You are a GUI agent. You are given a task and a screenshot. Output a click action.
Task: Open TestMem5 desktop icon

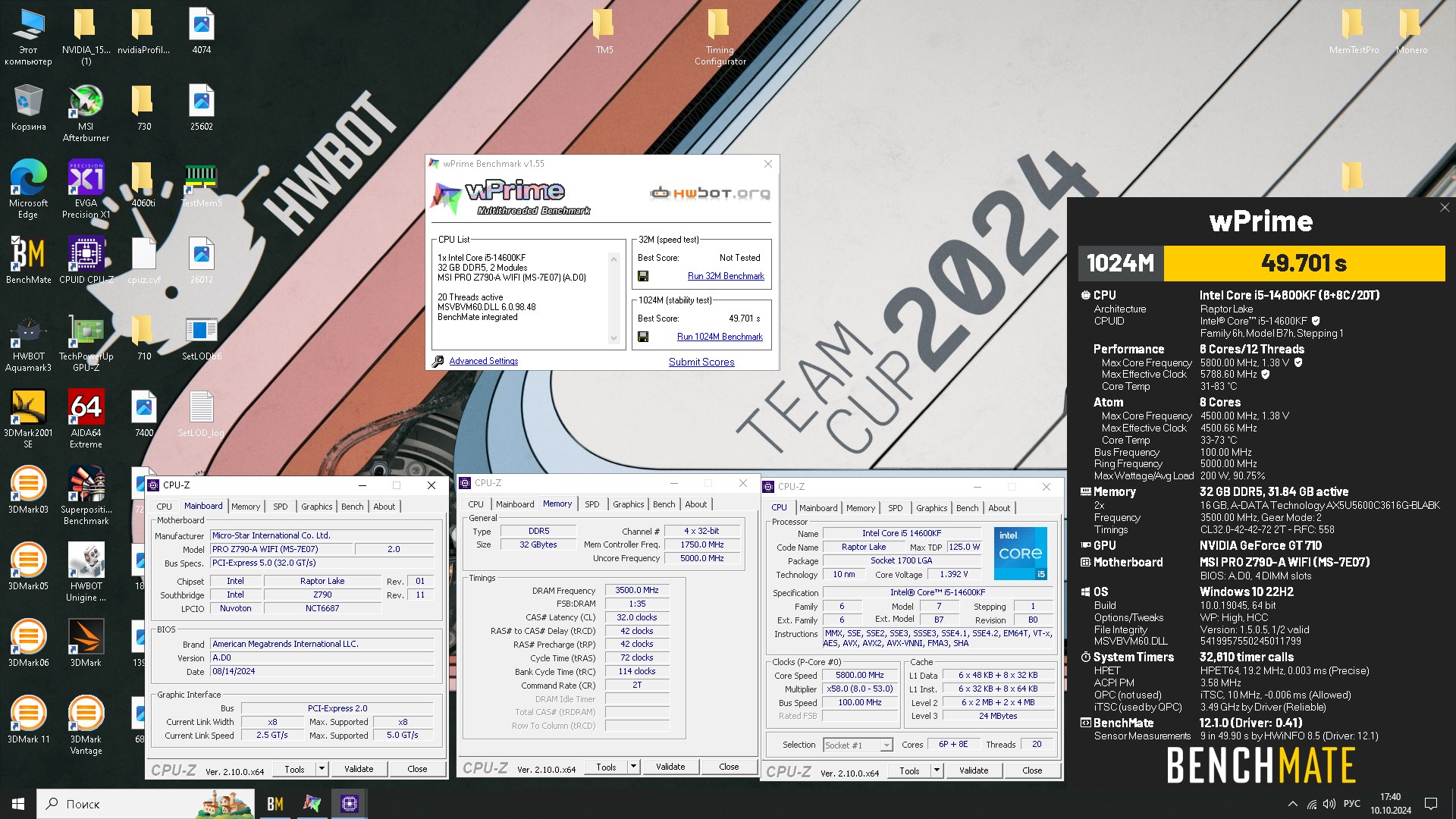[201, 185]
